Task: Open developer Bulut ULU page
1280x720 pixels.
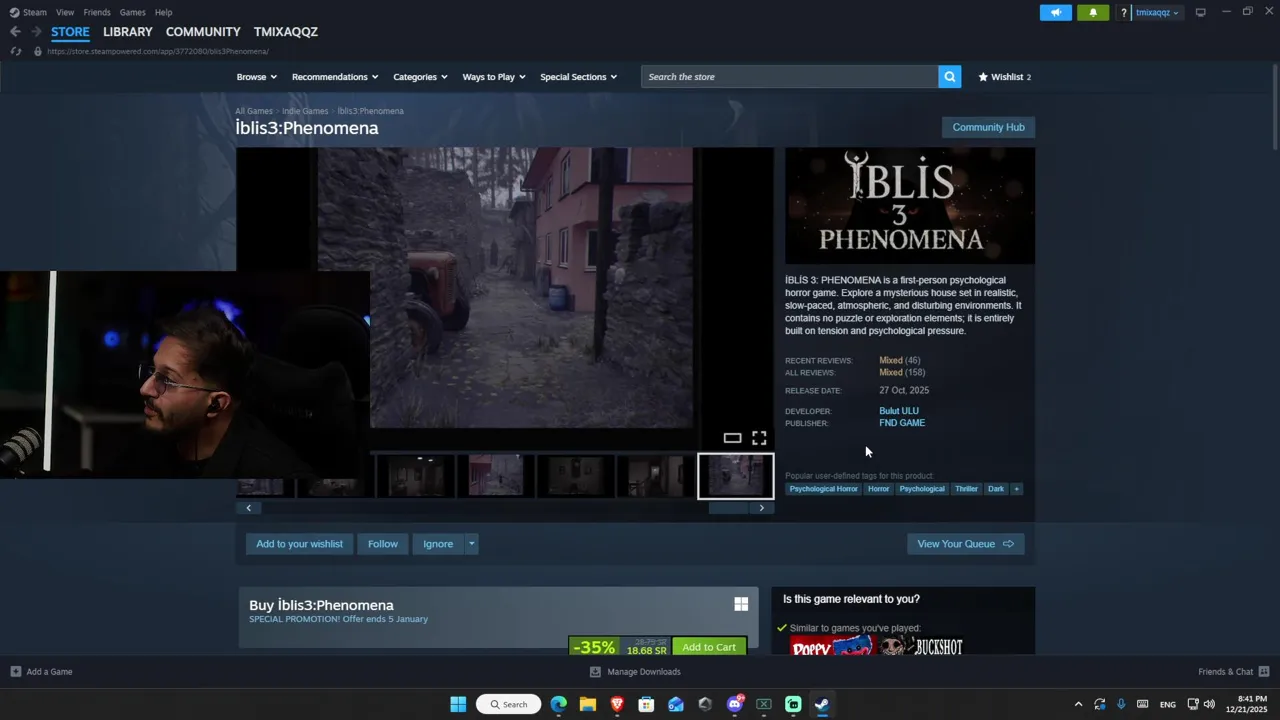Action: coord(899,411)
